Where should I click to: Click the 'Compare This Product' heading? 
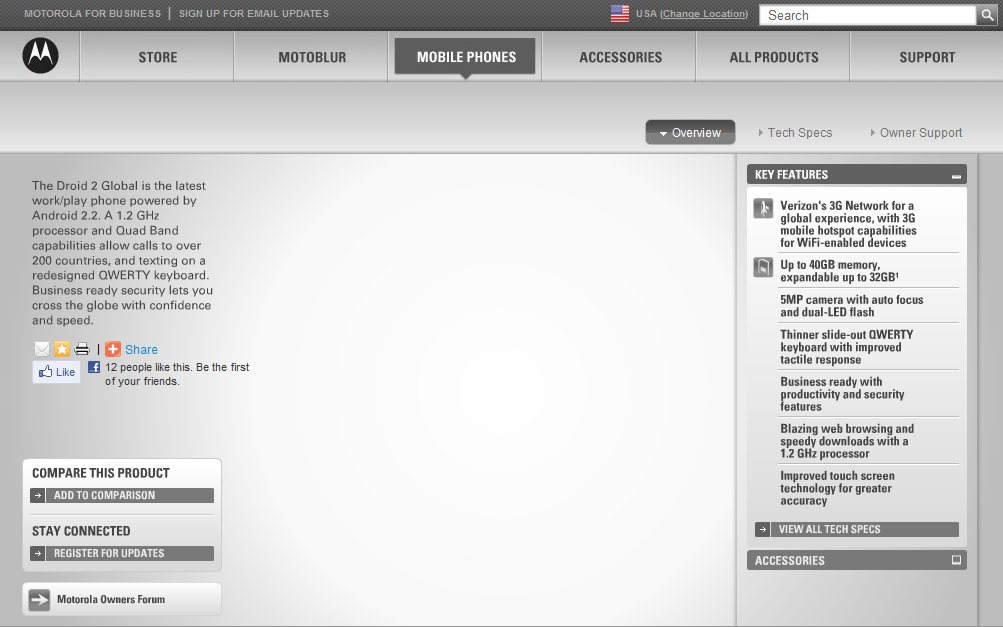100,473
